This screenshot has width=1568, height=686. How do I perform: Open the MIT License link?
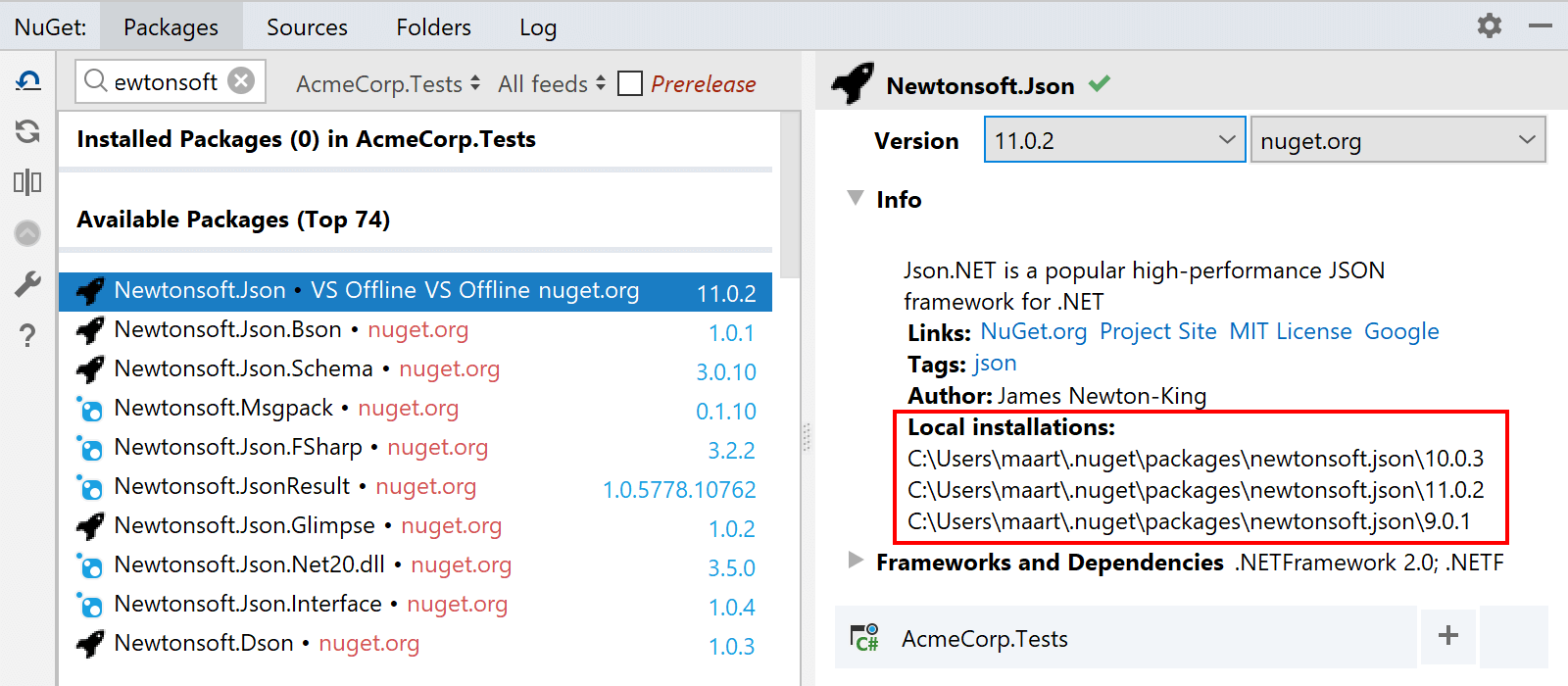tap(1291, 332)
